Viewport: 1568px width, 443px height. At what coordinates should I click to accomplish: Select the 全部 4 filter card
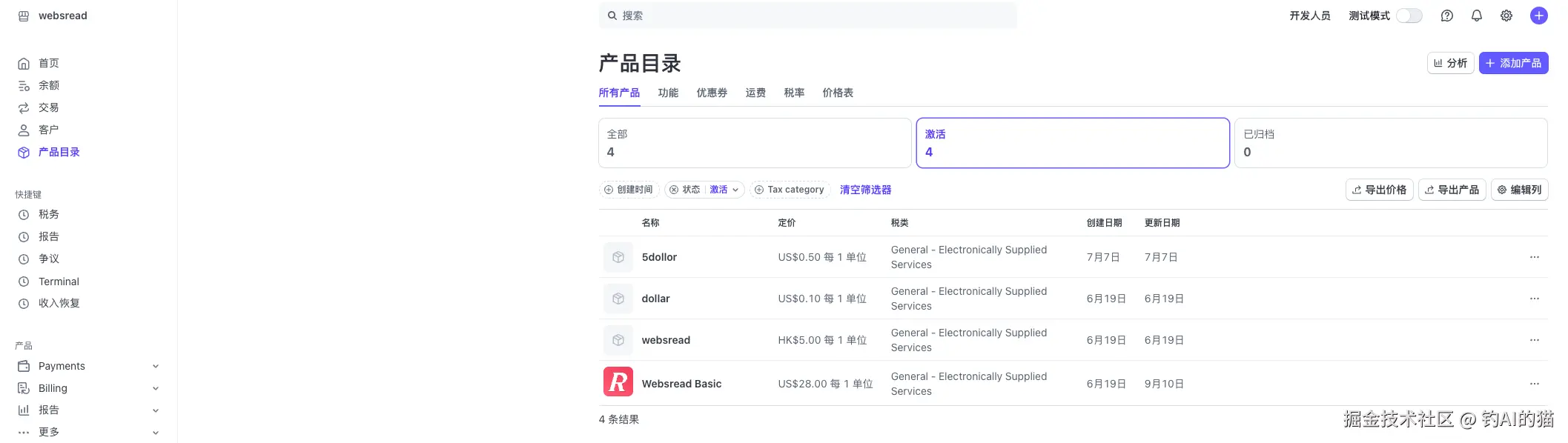click(755, 143)
